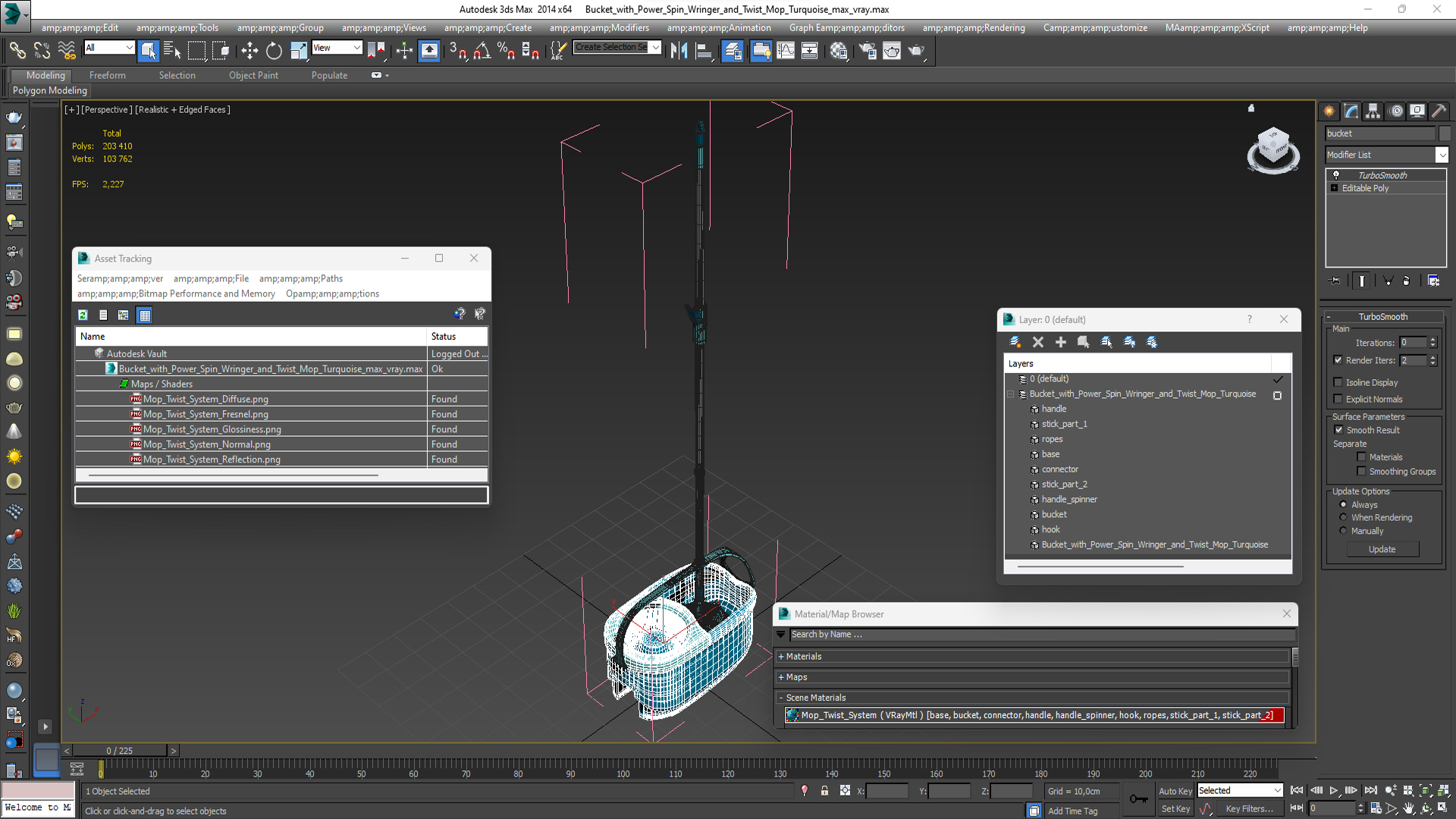1456x819 pixels.
Task: Click the Set Key button
Action: pos(1175,809)
